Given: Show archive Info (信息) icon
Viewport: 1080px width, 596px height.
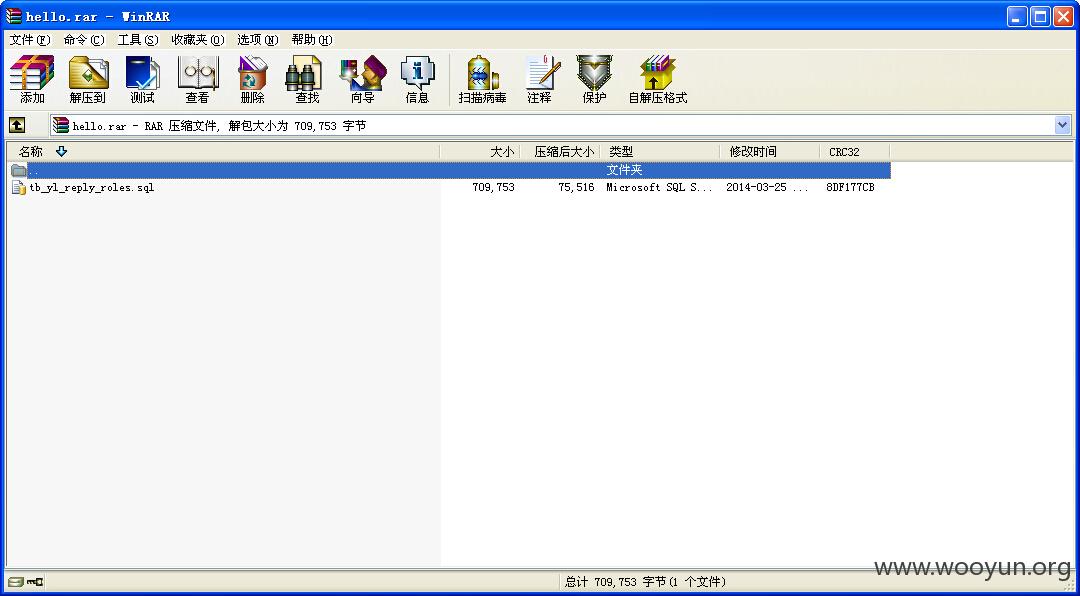Looking at the screenshot, I should coord(417,79).
